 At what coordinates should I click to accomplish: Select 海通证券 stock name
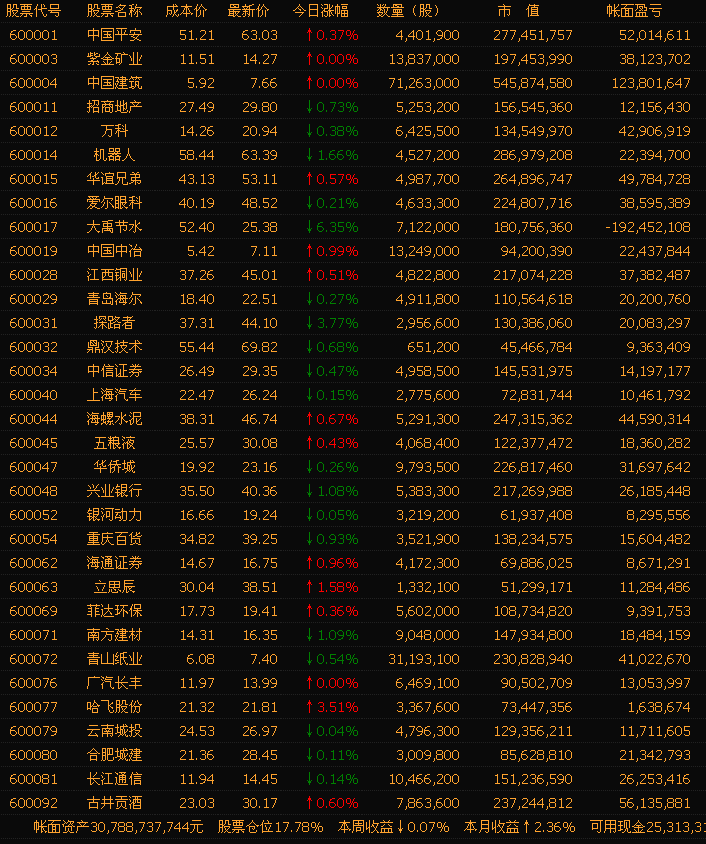(115, 563)
